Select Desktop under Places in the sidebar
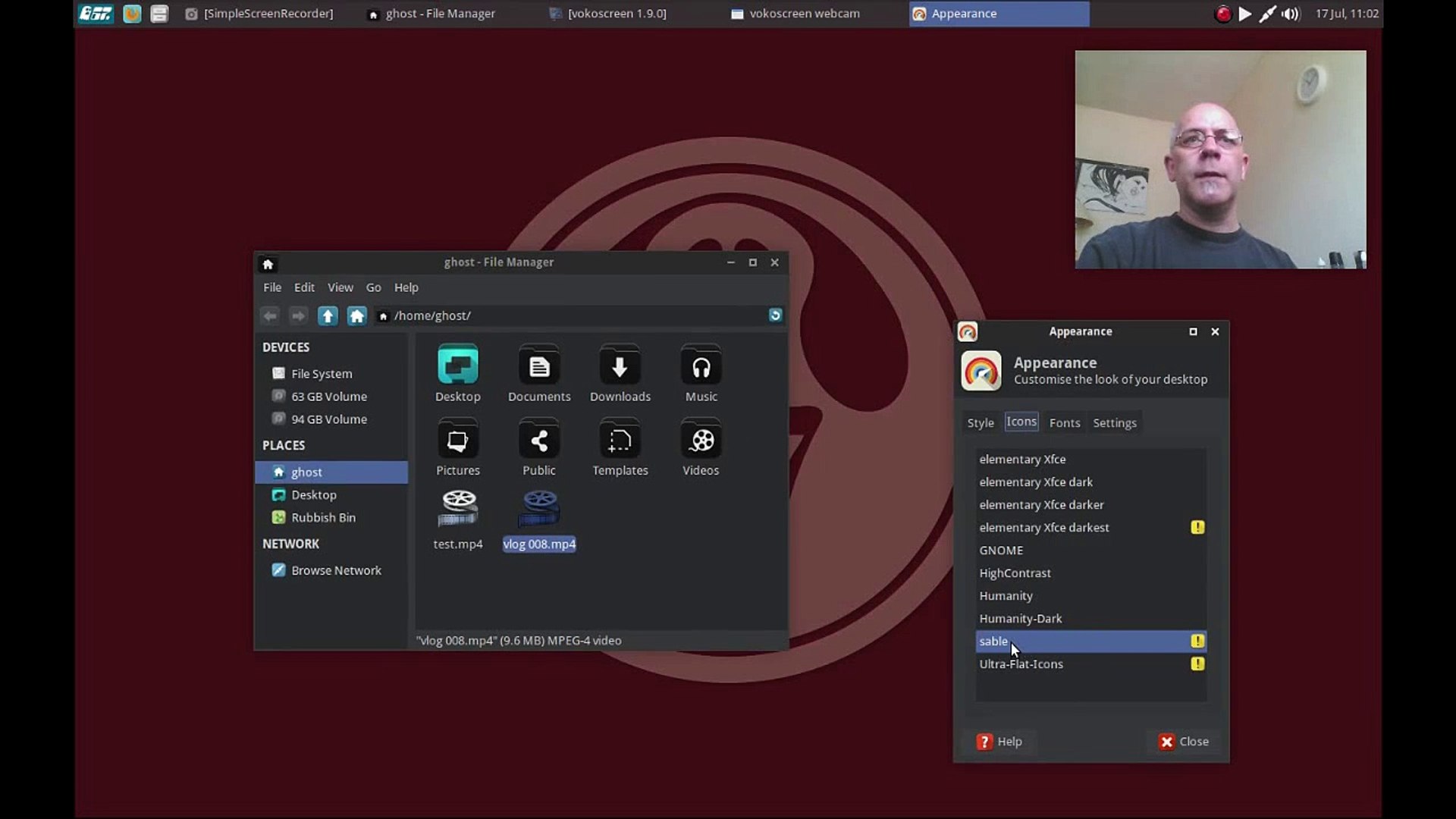This screenshot has height=819, width=1456. tap(331, 494)
